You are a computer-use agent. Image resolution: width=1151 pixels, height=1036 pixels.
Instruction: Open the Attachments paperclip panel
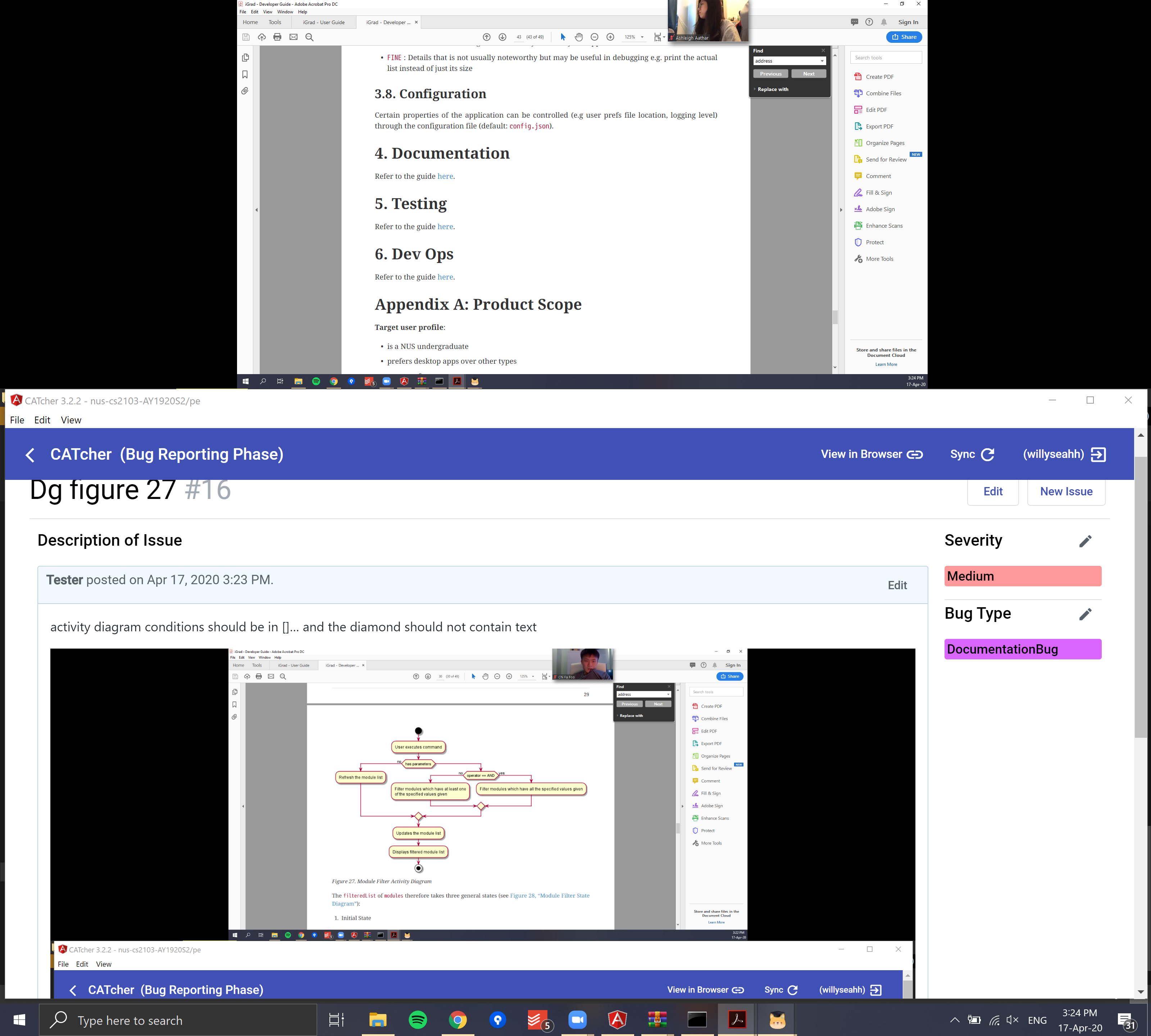tap(245, 91)
